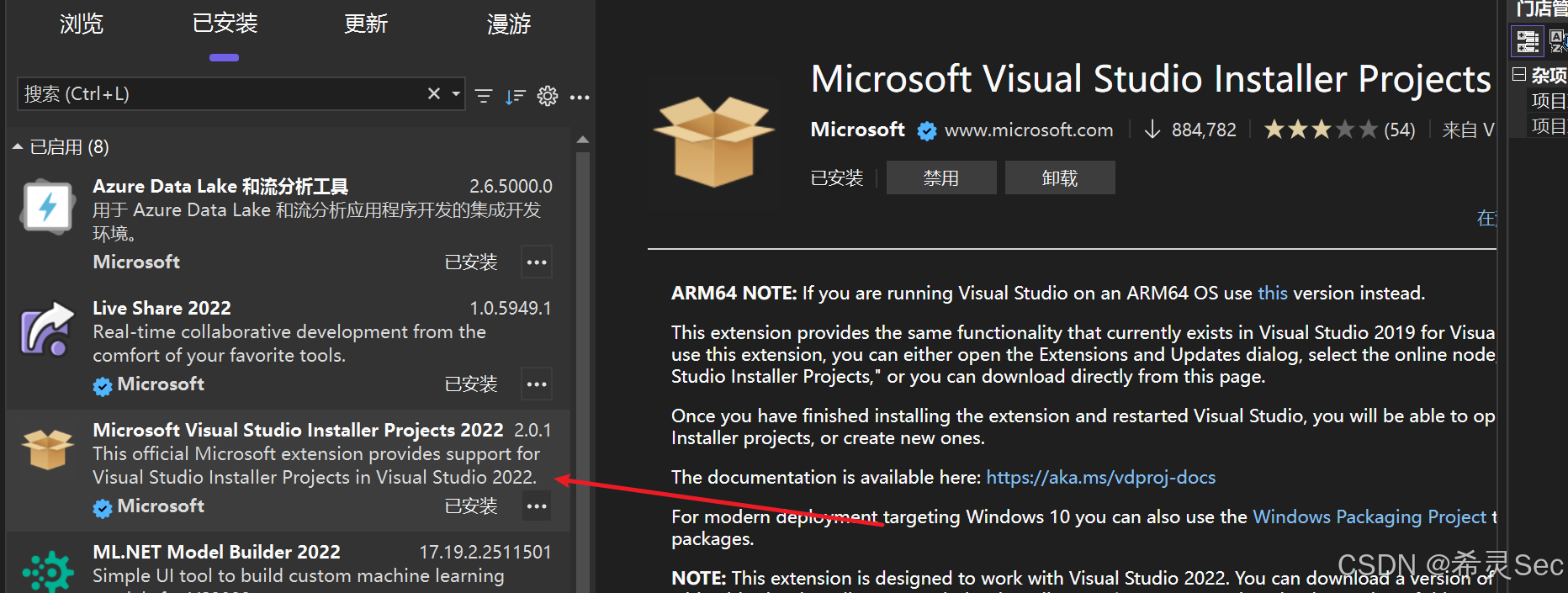
Task: Open the 漫游 tab
Action: (509, 24)
